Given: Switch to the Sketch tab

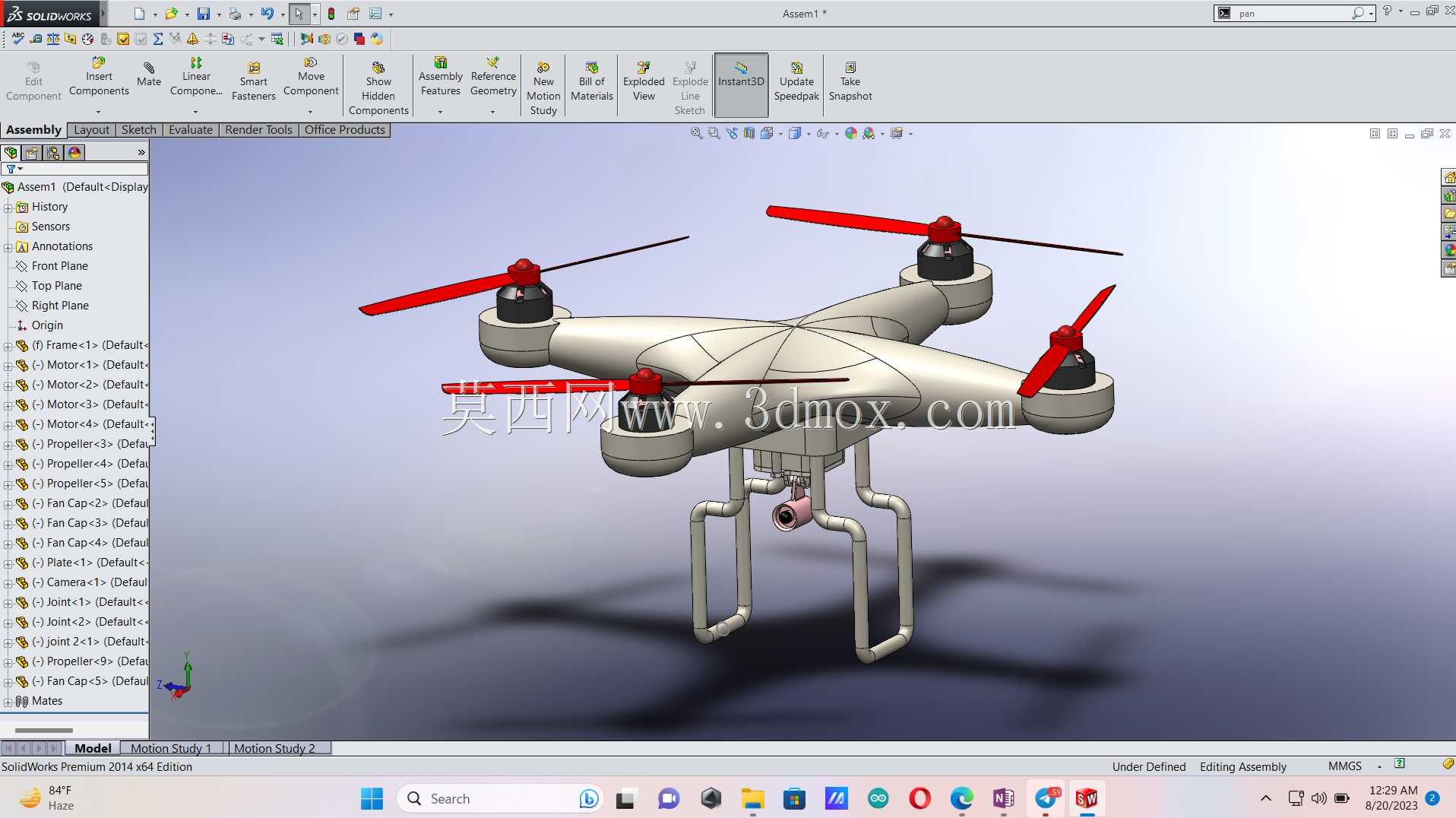Looking at the screenshot, I should (x=139, y=130).
